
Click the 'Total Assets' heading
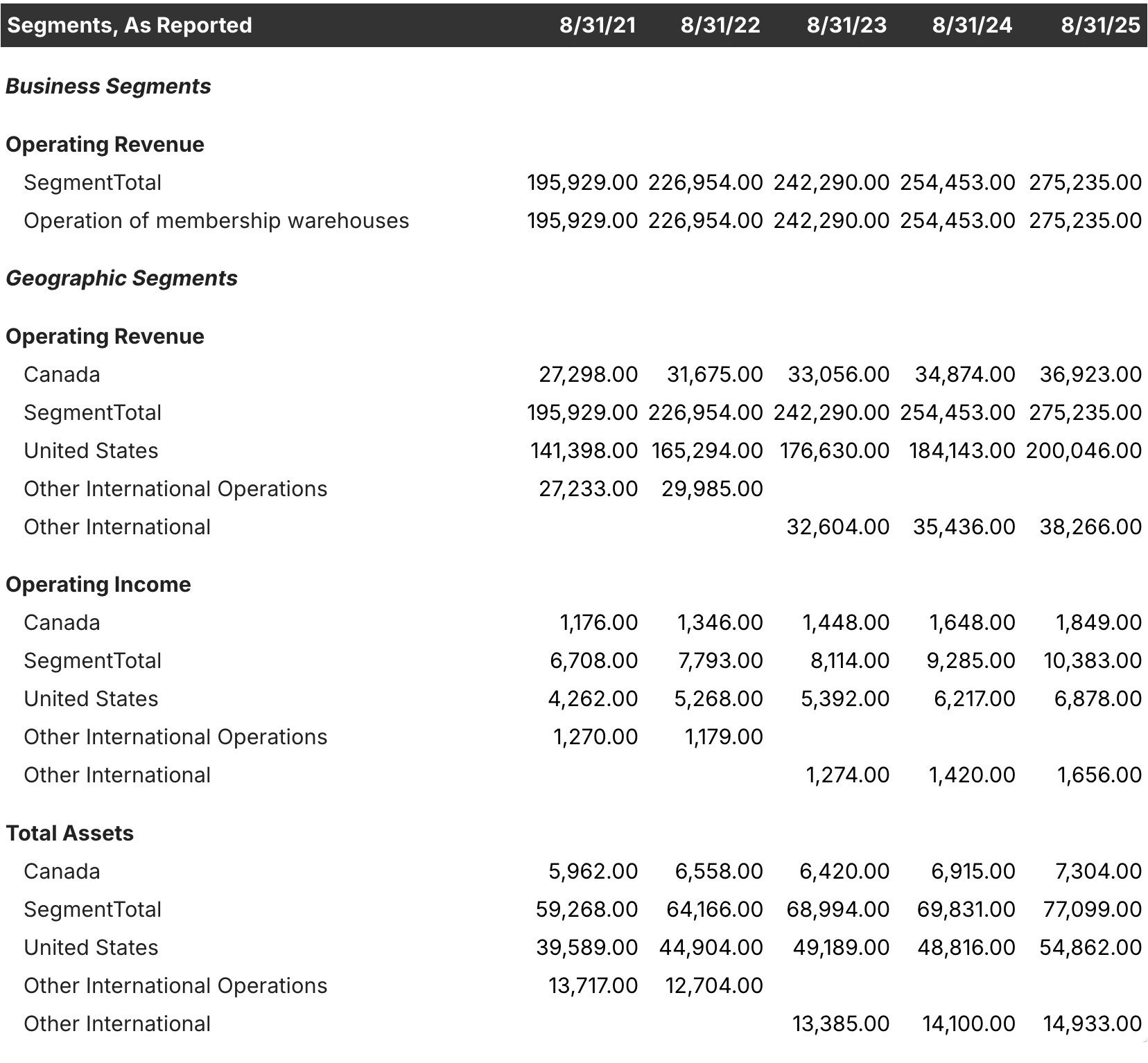click(70, 834)
